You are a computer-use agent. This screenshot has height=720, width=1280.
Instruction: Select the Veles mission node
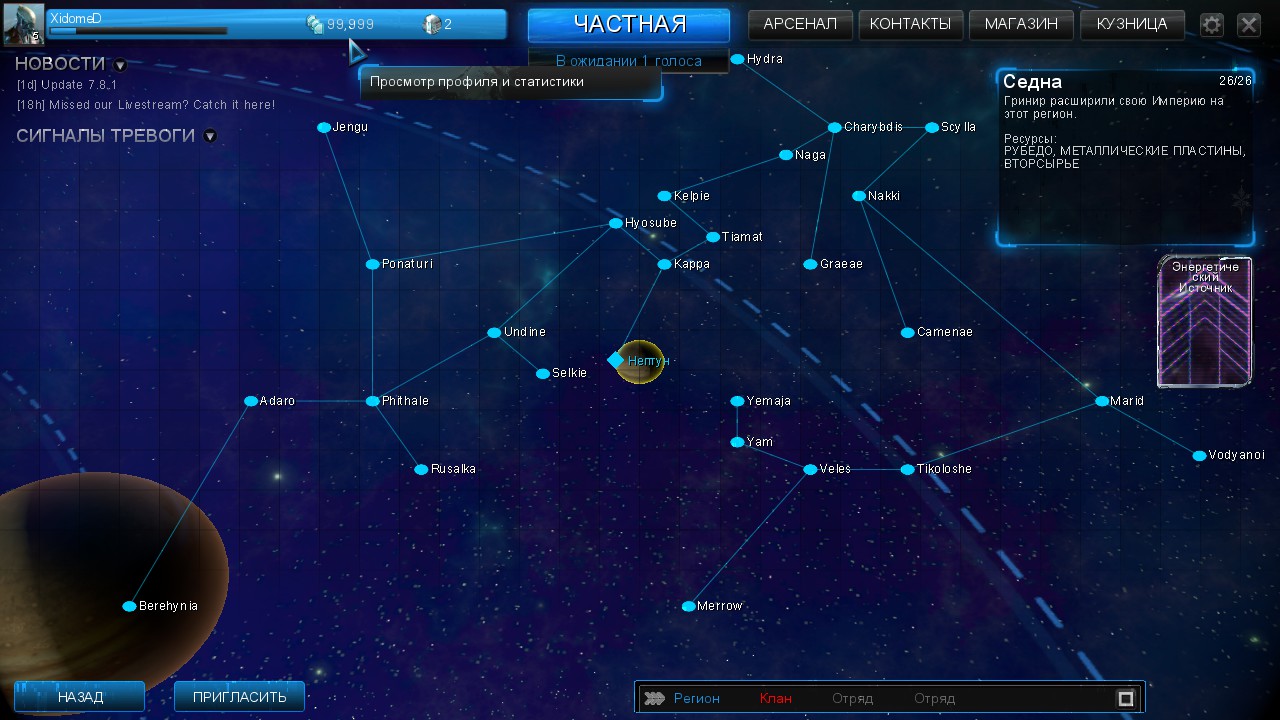(x=810, y=469)
